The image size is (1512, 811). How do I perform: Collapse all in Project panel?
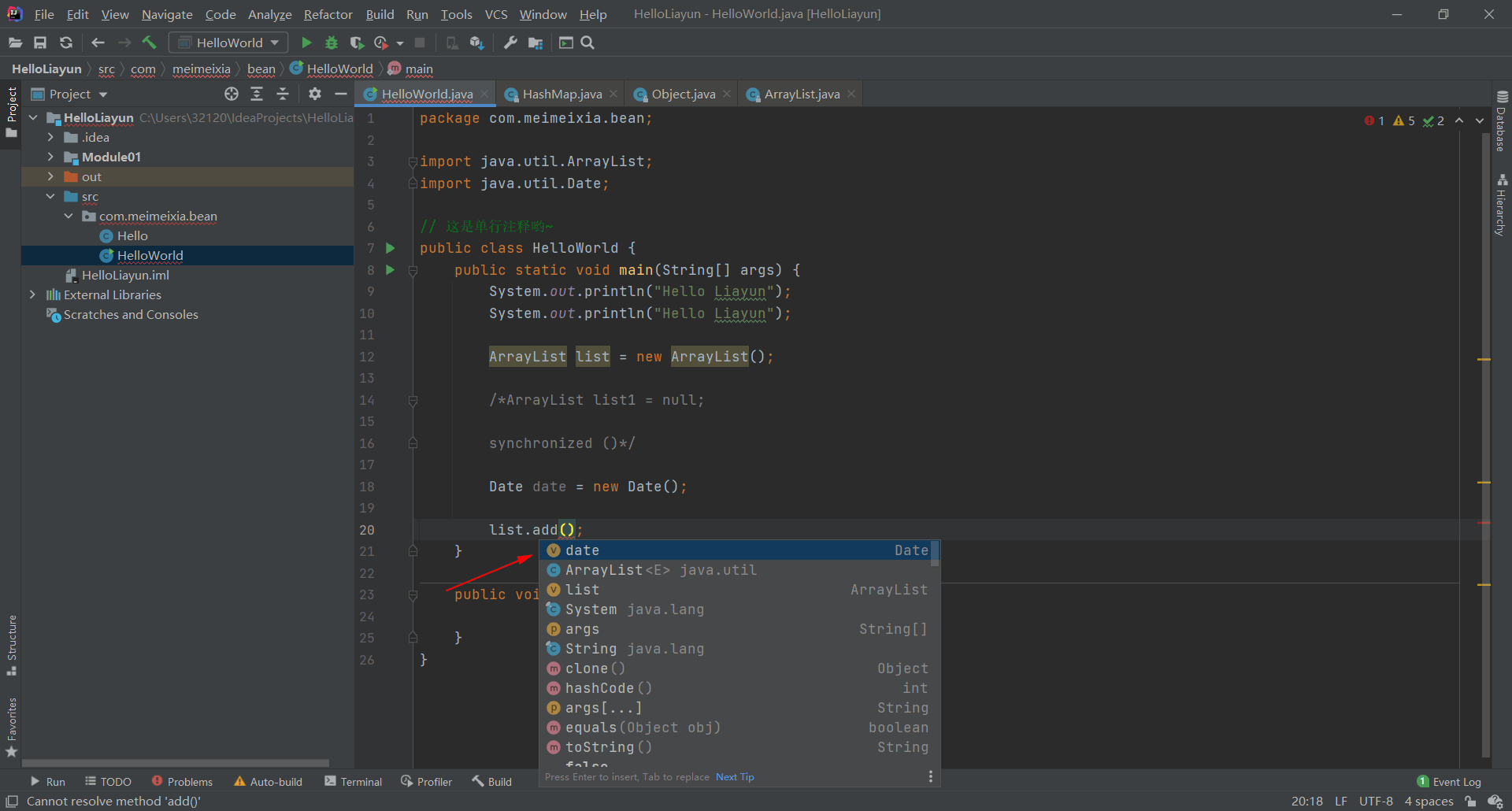point(283,94)
